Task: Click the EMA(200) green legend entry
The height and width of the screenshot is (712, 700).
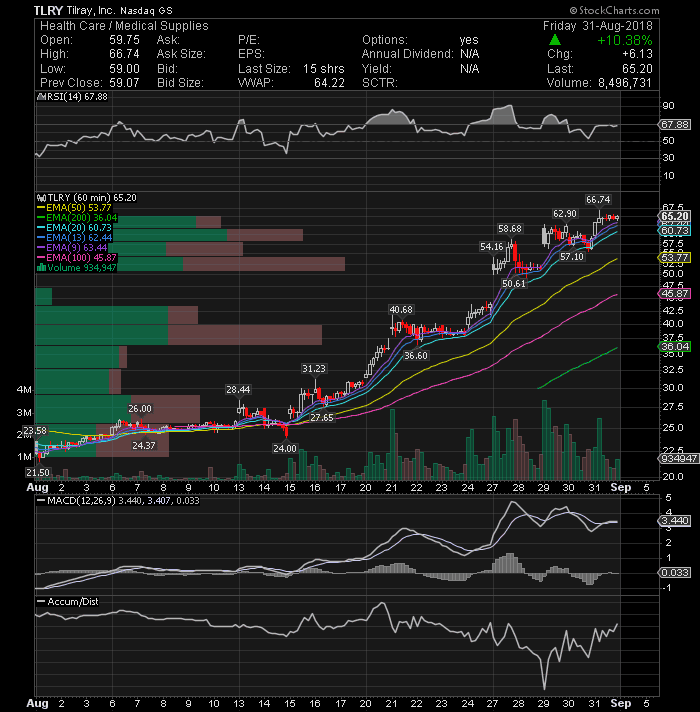Action: coord(77,218)
